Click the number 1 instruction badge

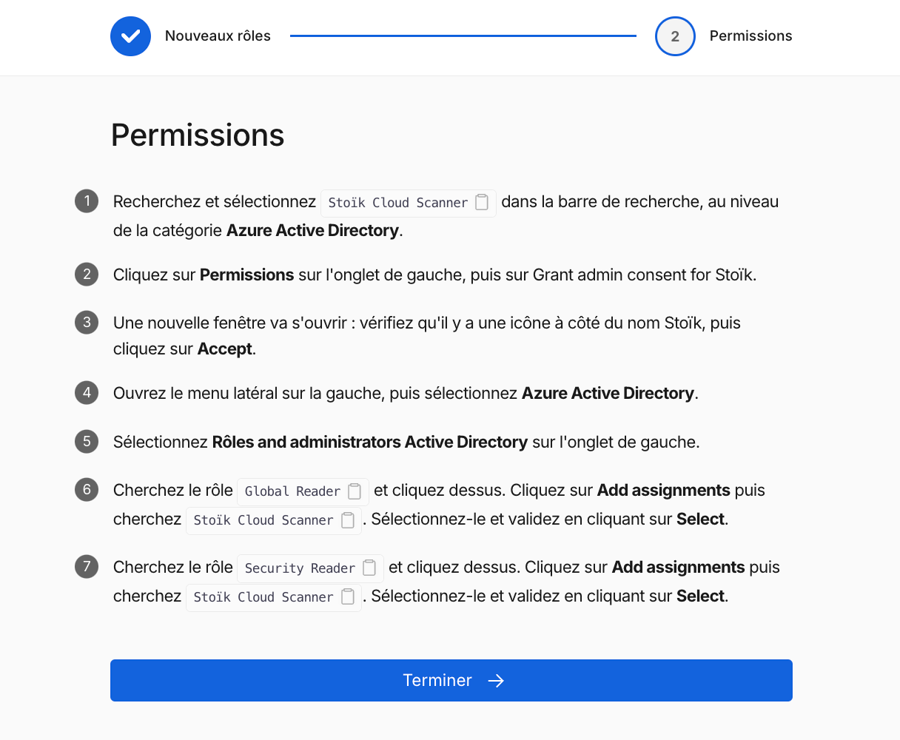(87, 201)
